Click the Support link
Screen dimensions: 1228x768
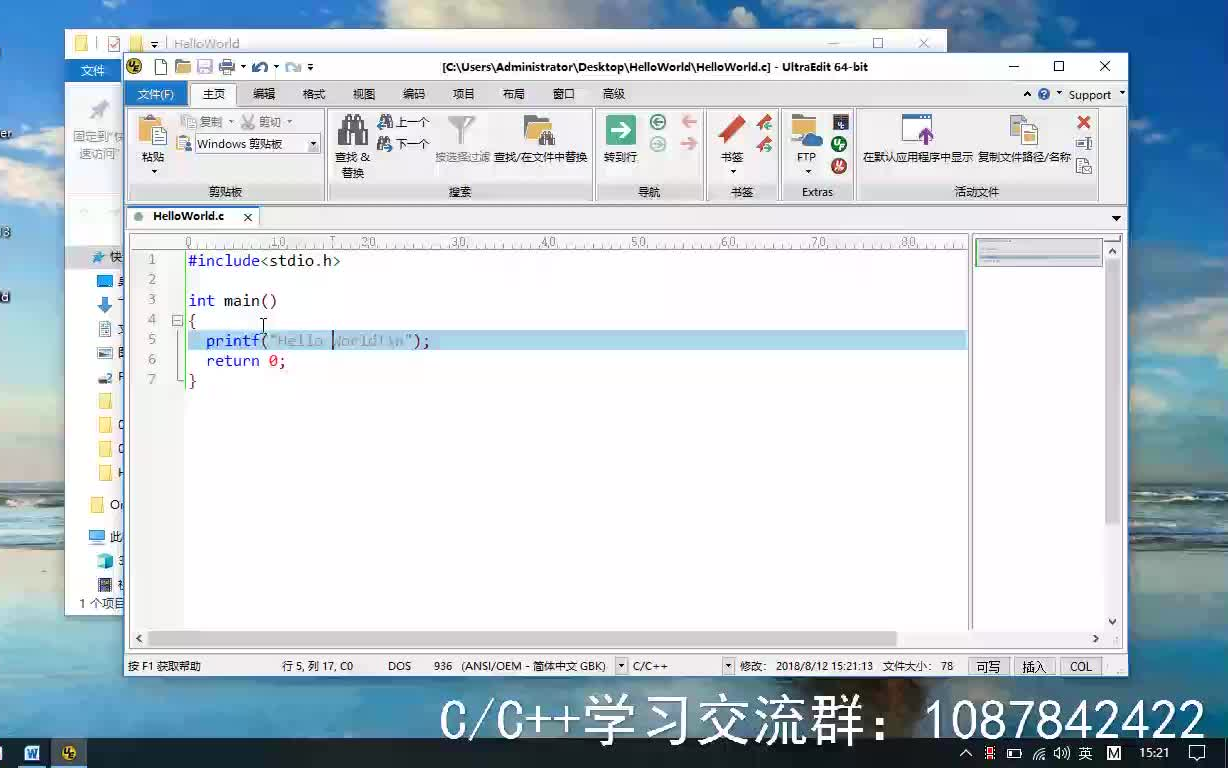(x=1090, y=93)
